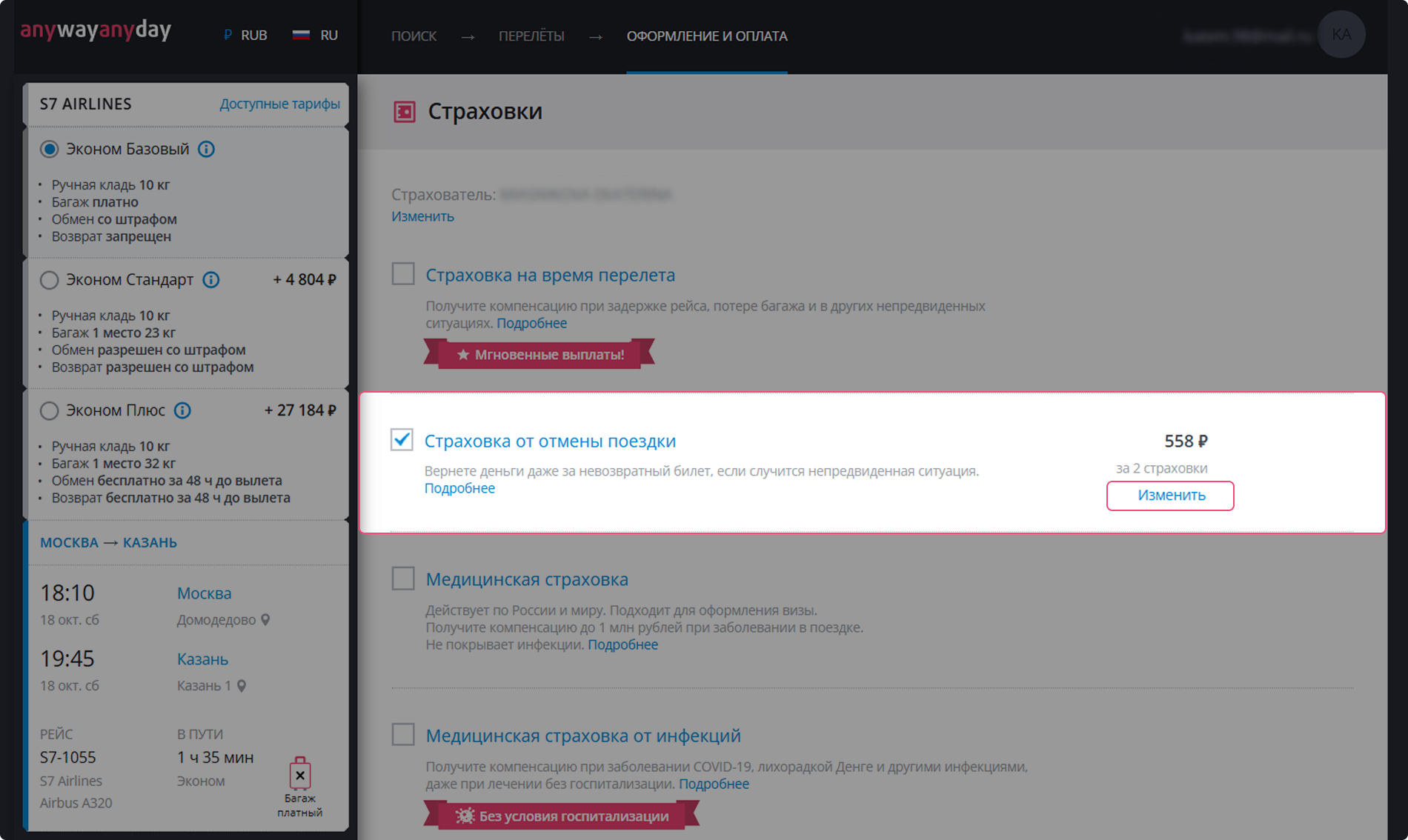Uncheck Страховка от отмены поездки checkbox
1408x840 pixels.
pos(402,440)
